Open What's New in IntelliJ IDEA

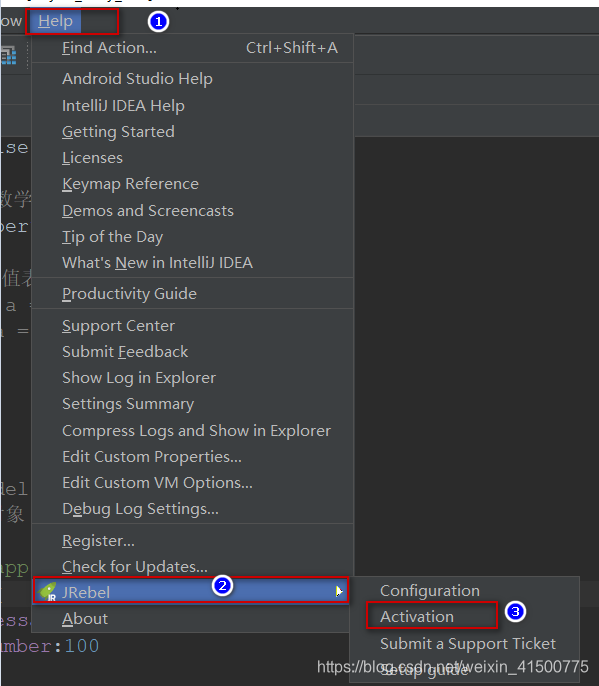(193, 262)
